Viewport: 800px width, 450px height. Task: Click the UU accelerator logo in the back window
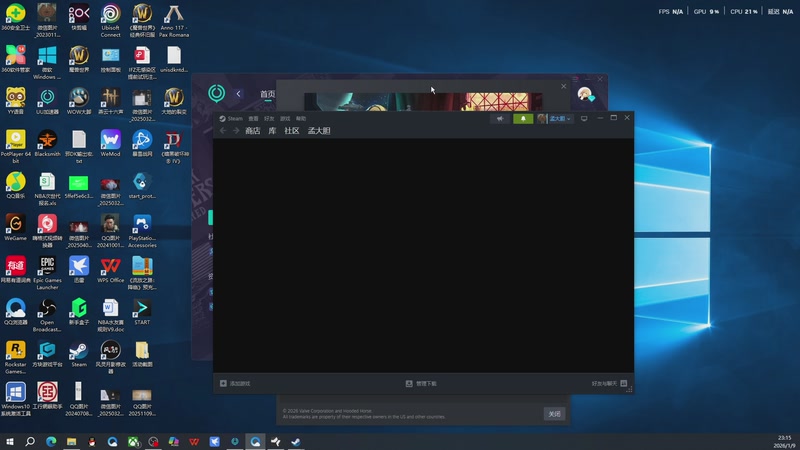(216, 93)
